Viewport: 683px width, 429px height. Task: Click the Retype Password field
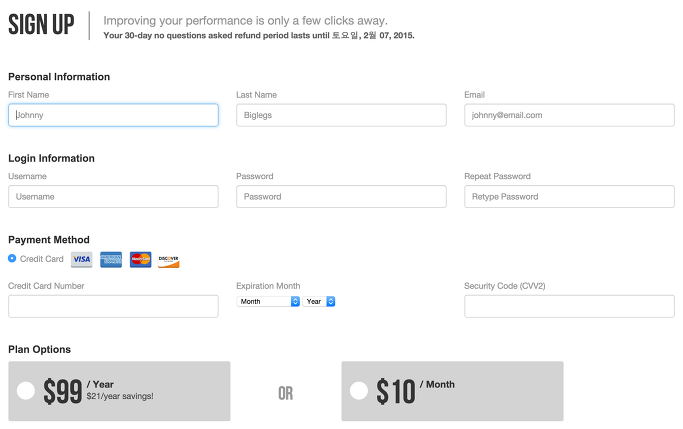click(569, 196)
